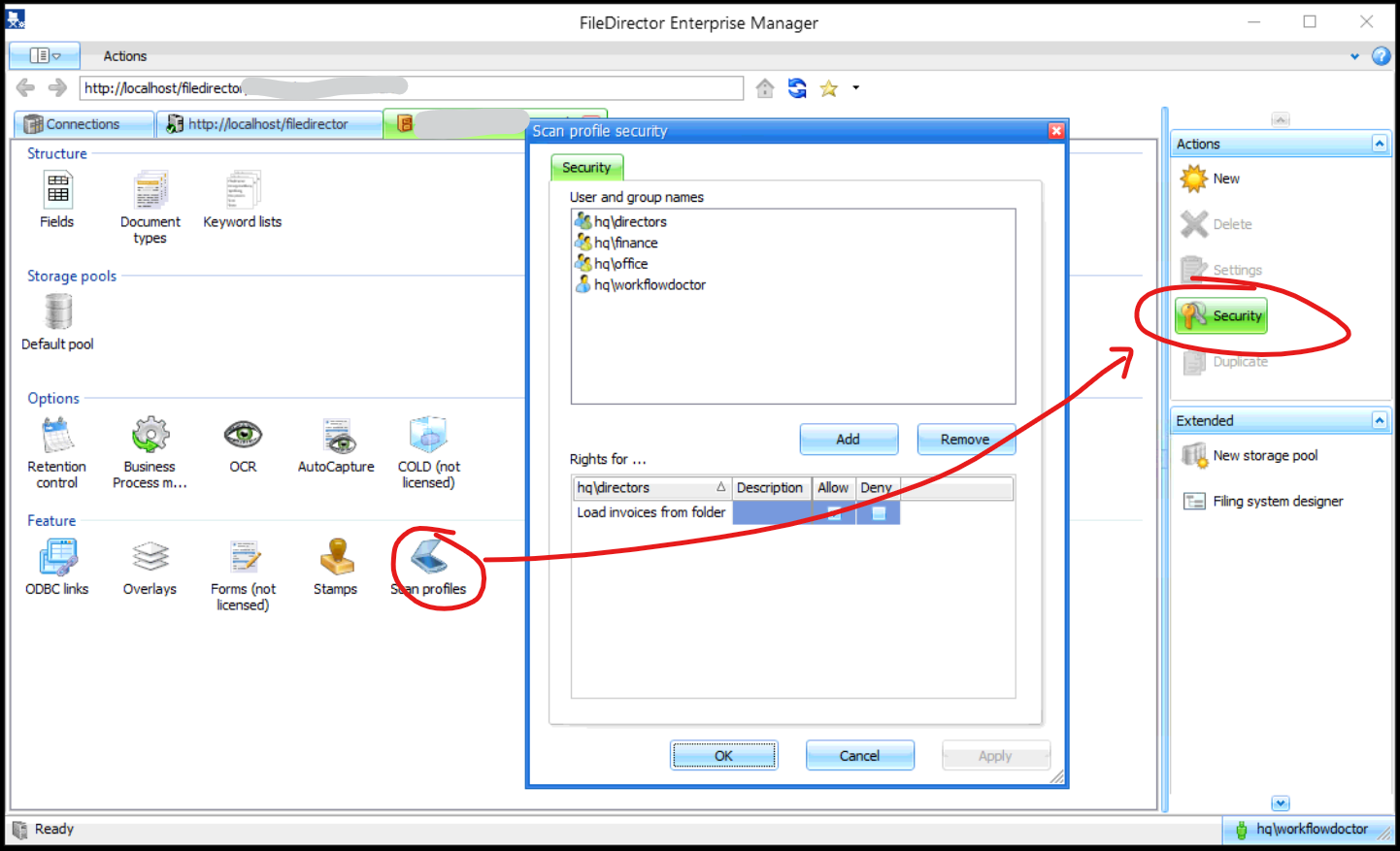
Task: Open the help question mark icon
Action: pos(1381,56)
